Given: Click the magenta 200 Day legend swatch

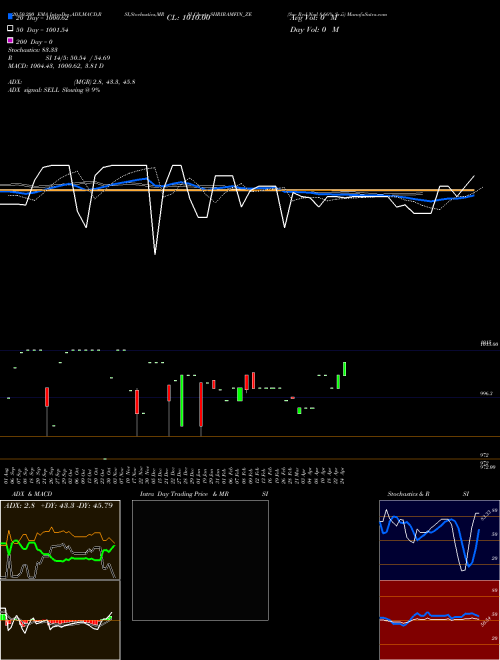Looking at the screenshot, I should [x=10, y=40].
